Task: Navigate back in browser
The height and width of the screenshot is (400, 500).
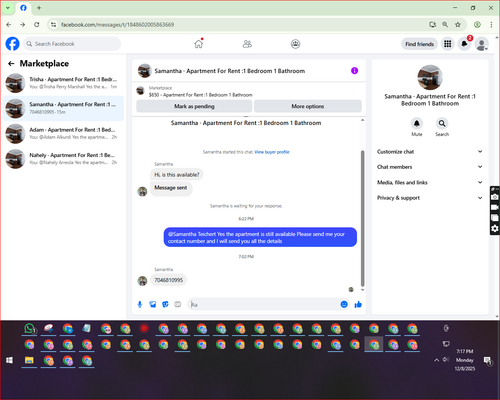Action: [x=9, y=25]
